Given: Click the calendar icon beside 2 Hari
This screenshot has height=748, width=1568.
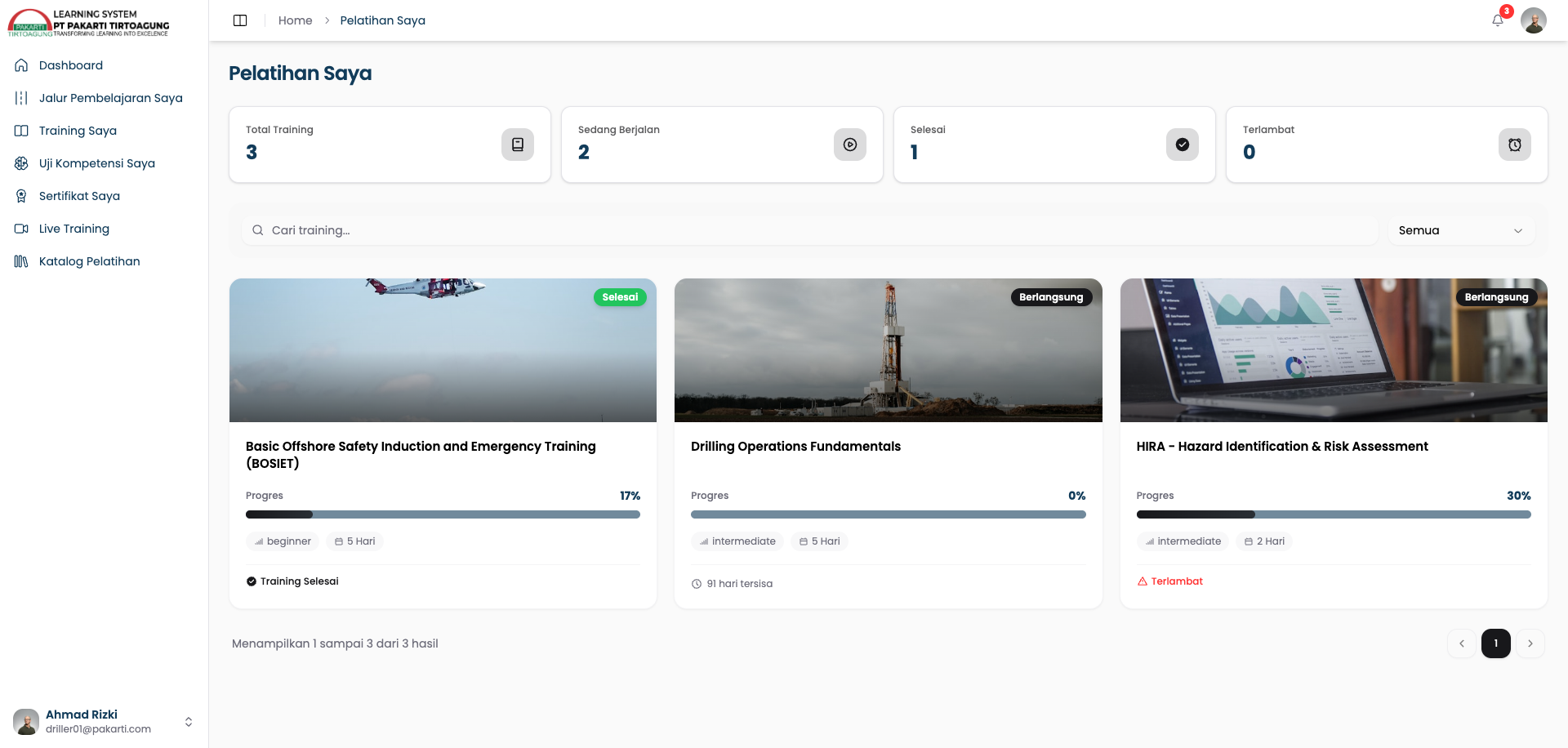Looking at the screenshot, I should (x=1248, y=541).
